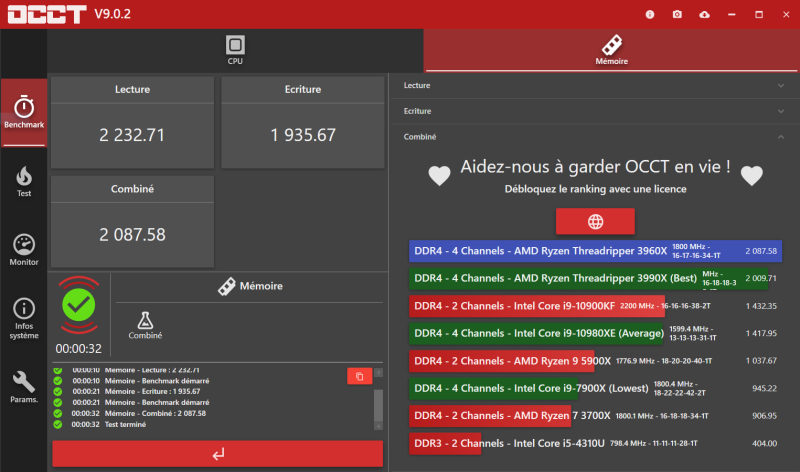
Task: Select the AMD Ryzen 7 3700X row
Action: click(595, 416)
